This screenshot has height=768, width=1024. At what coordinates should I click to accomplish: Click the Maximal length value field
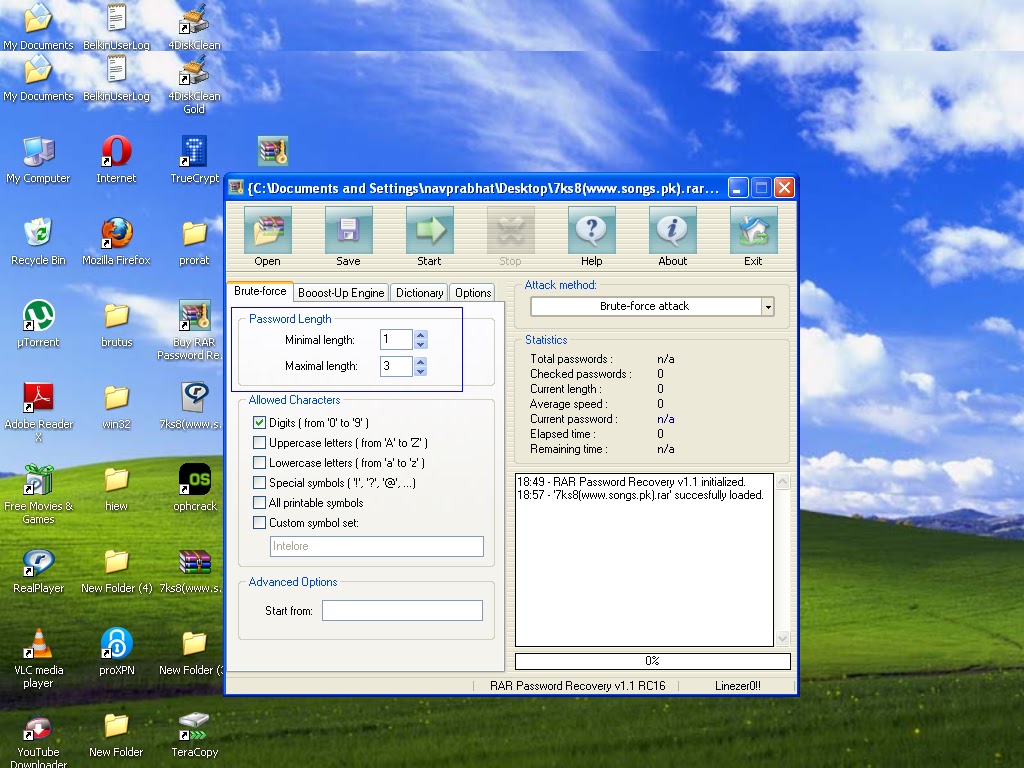tap(396, 366)
